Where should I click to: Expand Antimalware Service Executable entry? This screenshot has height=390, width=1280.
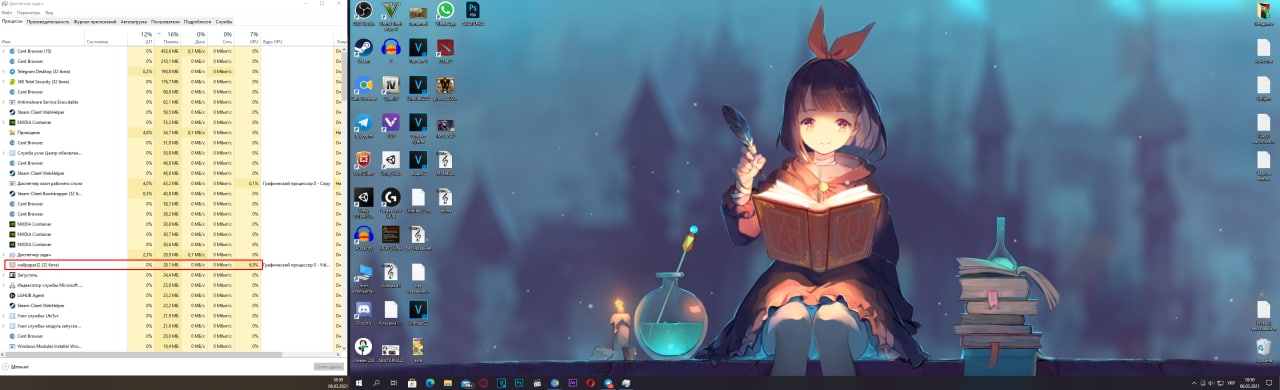(4, 102)
